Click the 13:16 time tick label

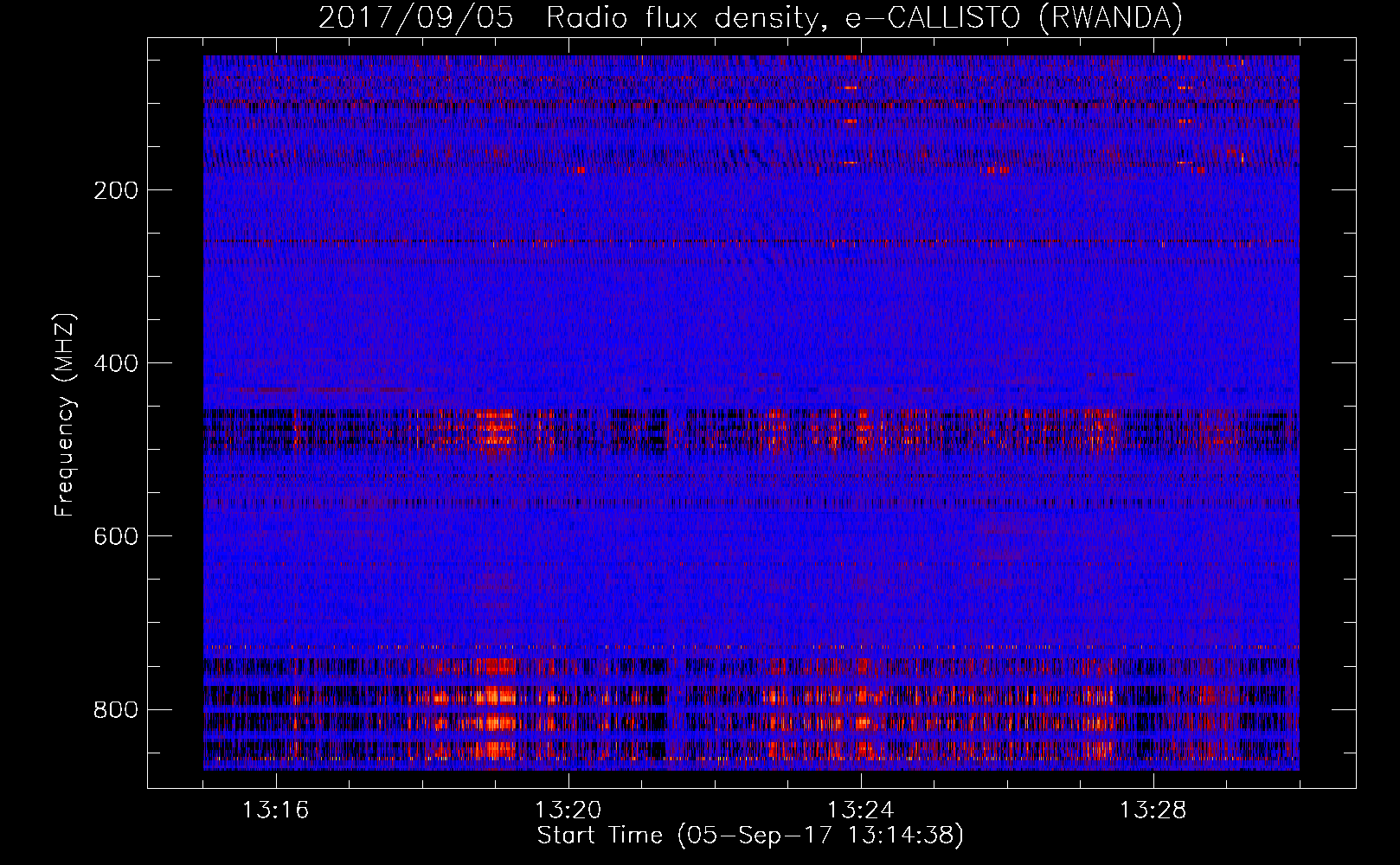(276, 811)
